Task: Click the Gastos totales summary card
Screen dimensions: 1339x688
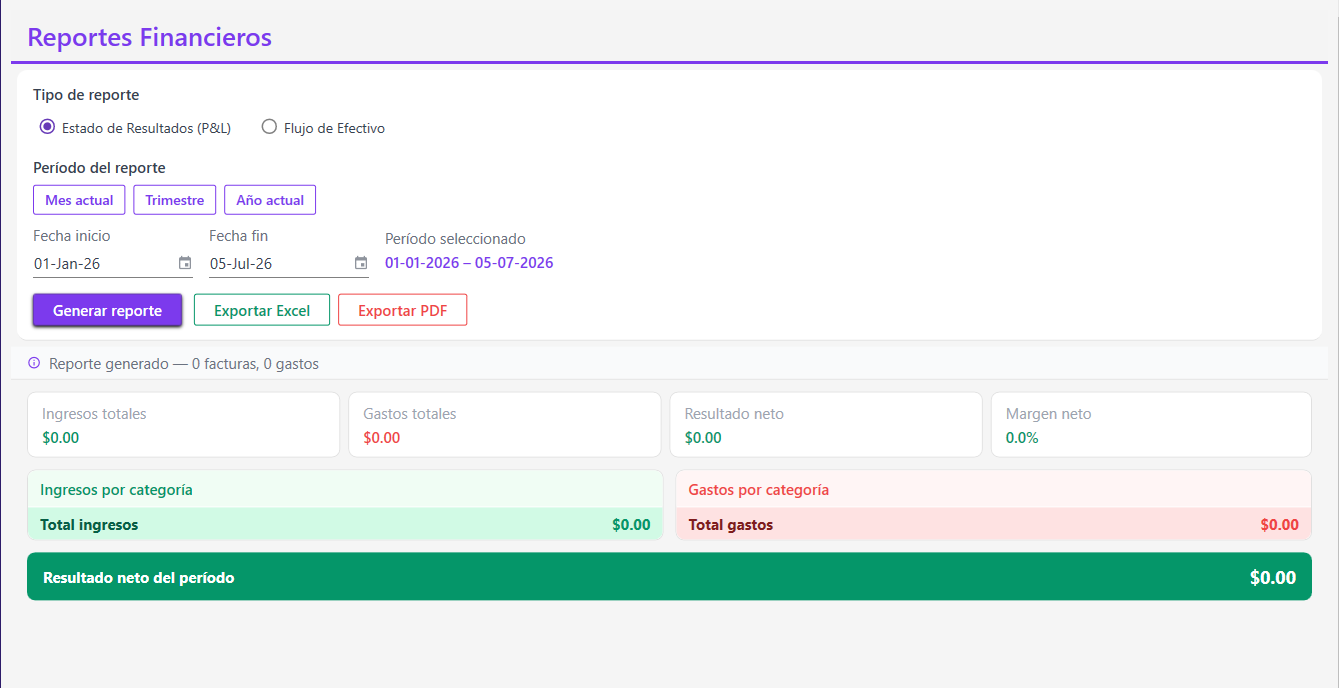Action: [x=505, y=425]
